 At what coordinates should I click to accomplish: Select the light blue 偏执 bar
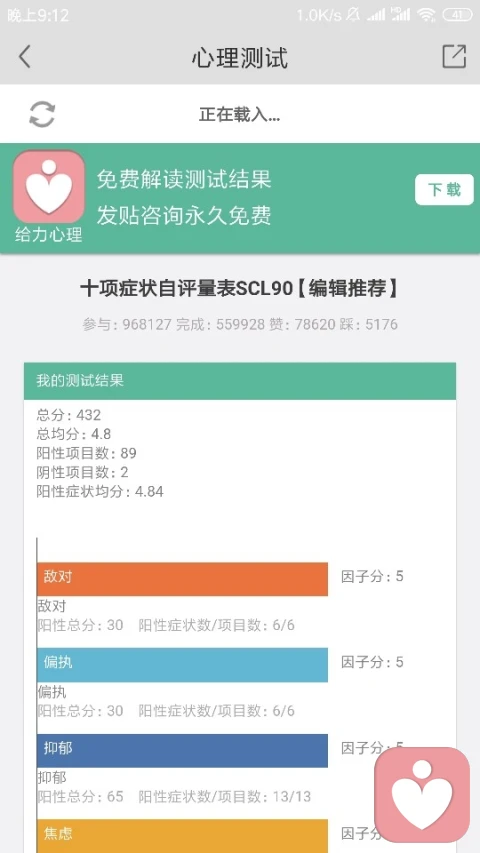pos(182,665)
